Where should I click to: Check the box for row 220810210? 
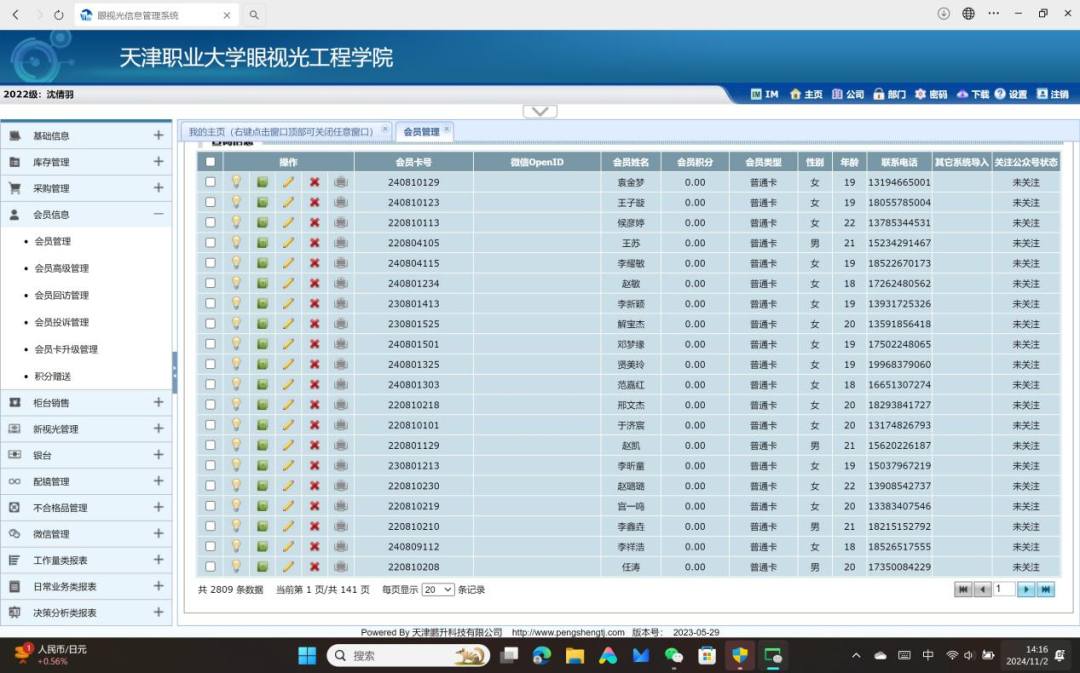click(x=210, y=526)
